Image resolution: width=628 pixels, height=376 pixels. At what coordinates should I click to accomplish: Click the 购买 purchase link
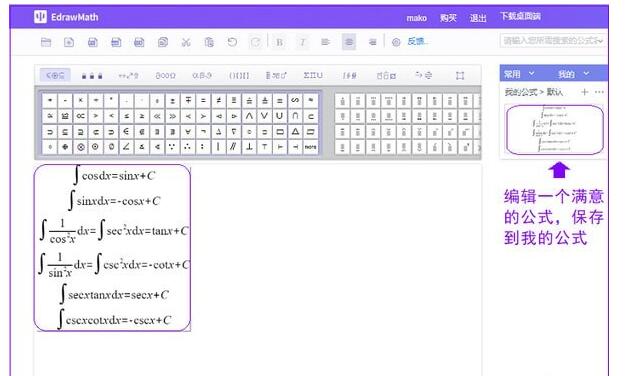tap(448, 18)
